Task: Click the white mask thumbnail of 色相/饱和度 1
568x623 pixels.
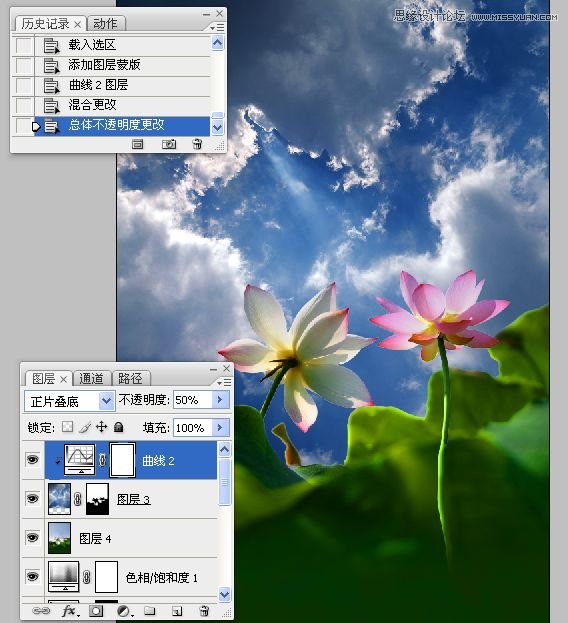Action: pos(106,577)
